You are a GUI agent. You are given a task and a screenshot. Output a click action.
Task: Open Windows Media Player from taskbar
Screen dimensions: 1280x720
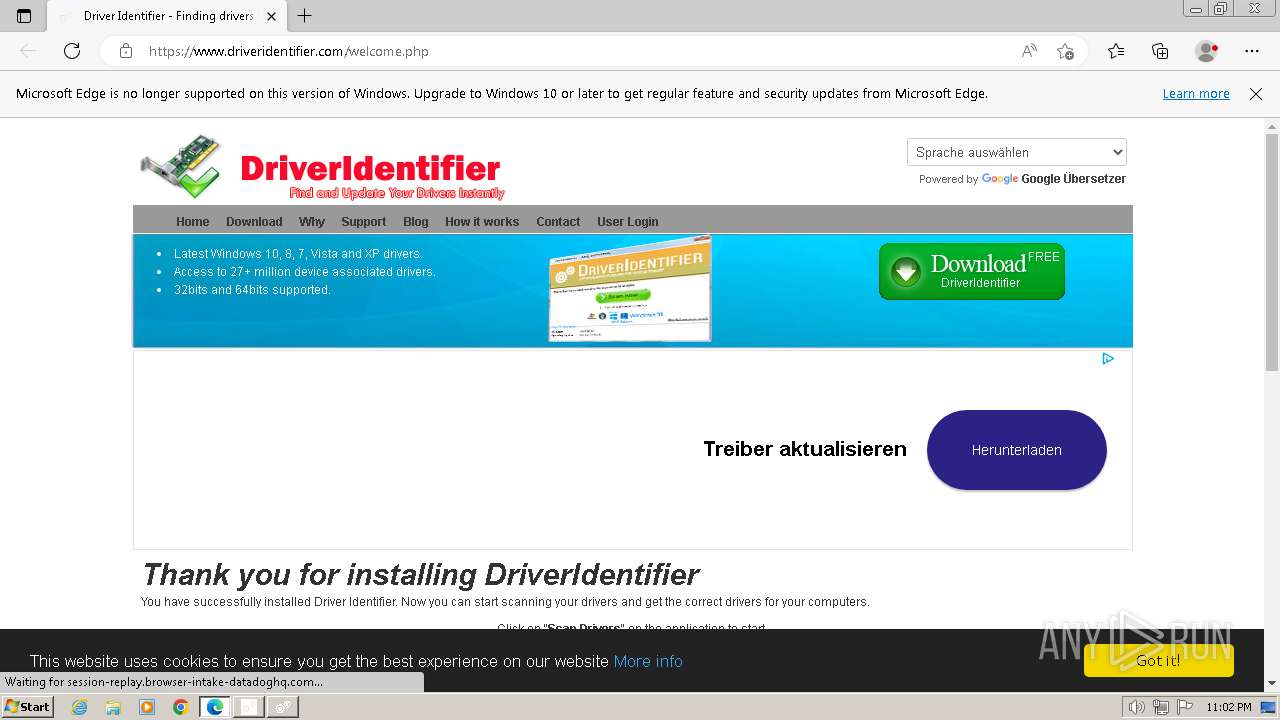pos(147,707)
